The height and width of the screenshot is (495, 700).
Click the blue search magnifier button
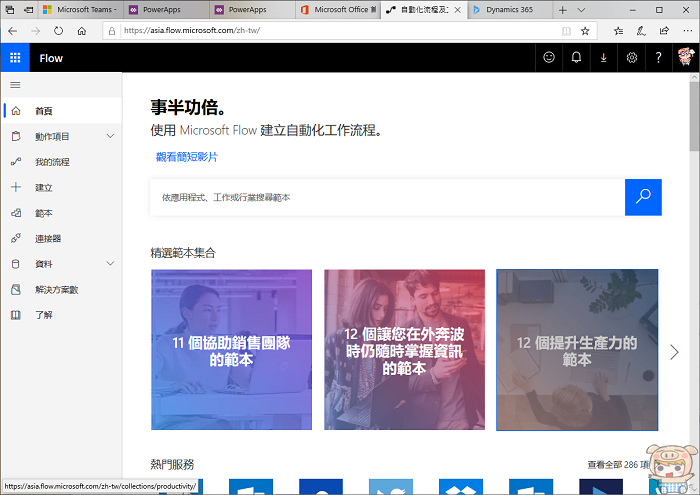(x=643, y=197)
